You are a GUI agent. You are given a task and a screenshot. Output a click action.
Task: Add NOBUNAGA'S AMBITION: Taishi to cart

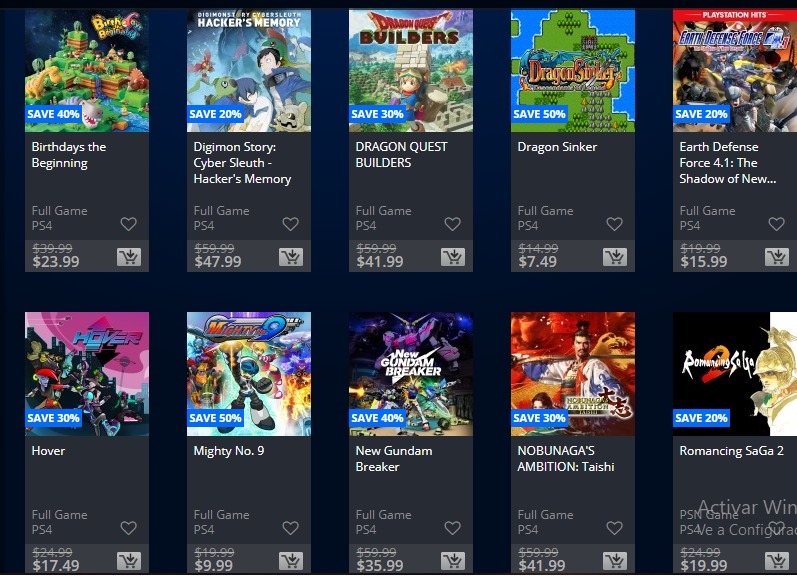[x=615, y=561]
